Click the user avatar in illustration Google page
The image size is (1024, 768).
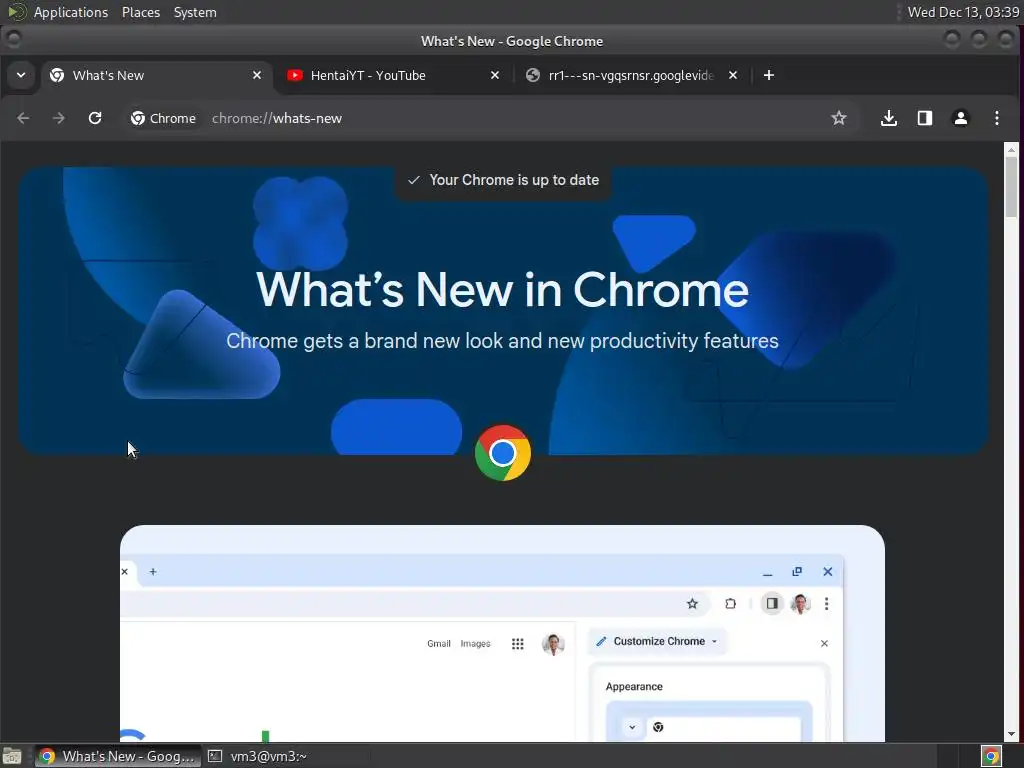click(x=553, y=644)
